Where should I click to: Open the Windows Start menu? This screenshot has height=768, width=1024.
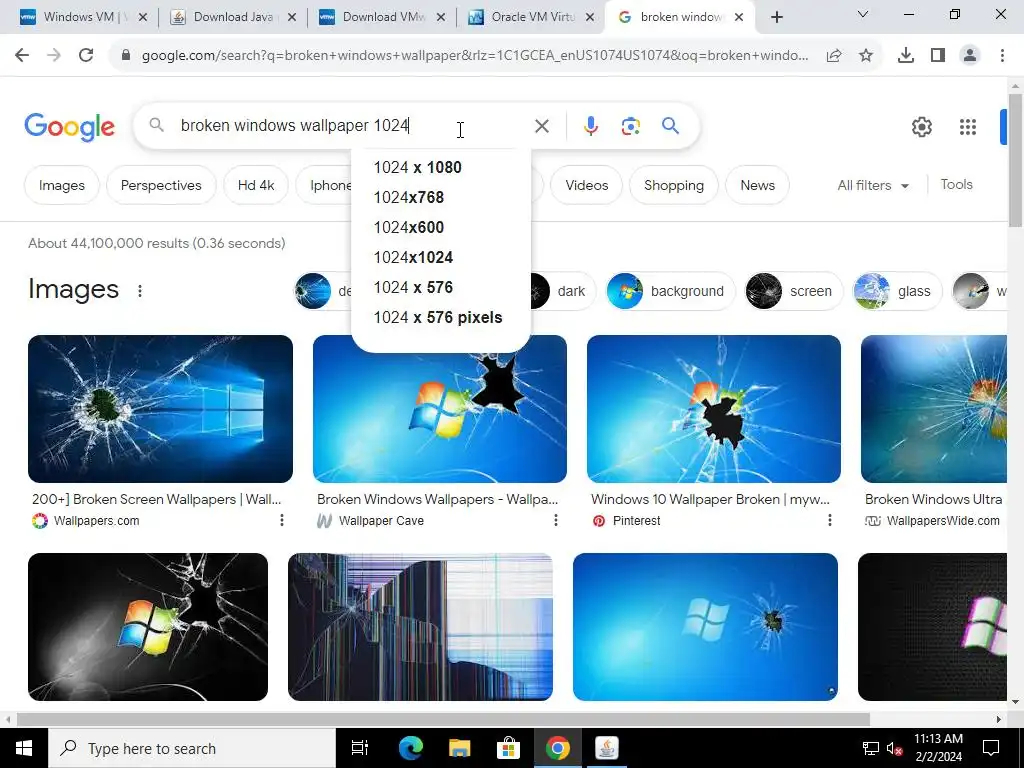coord(24,748)
